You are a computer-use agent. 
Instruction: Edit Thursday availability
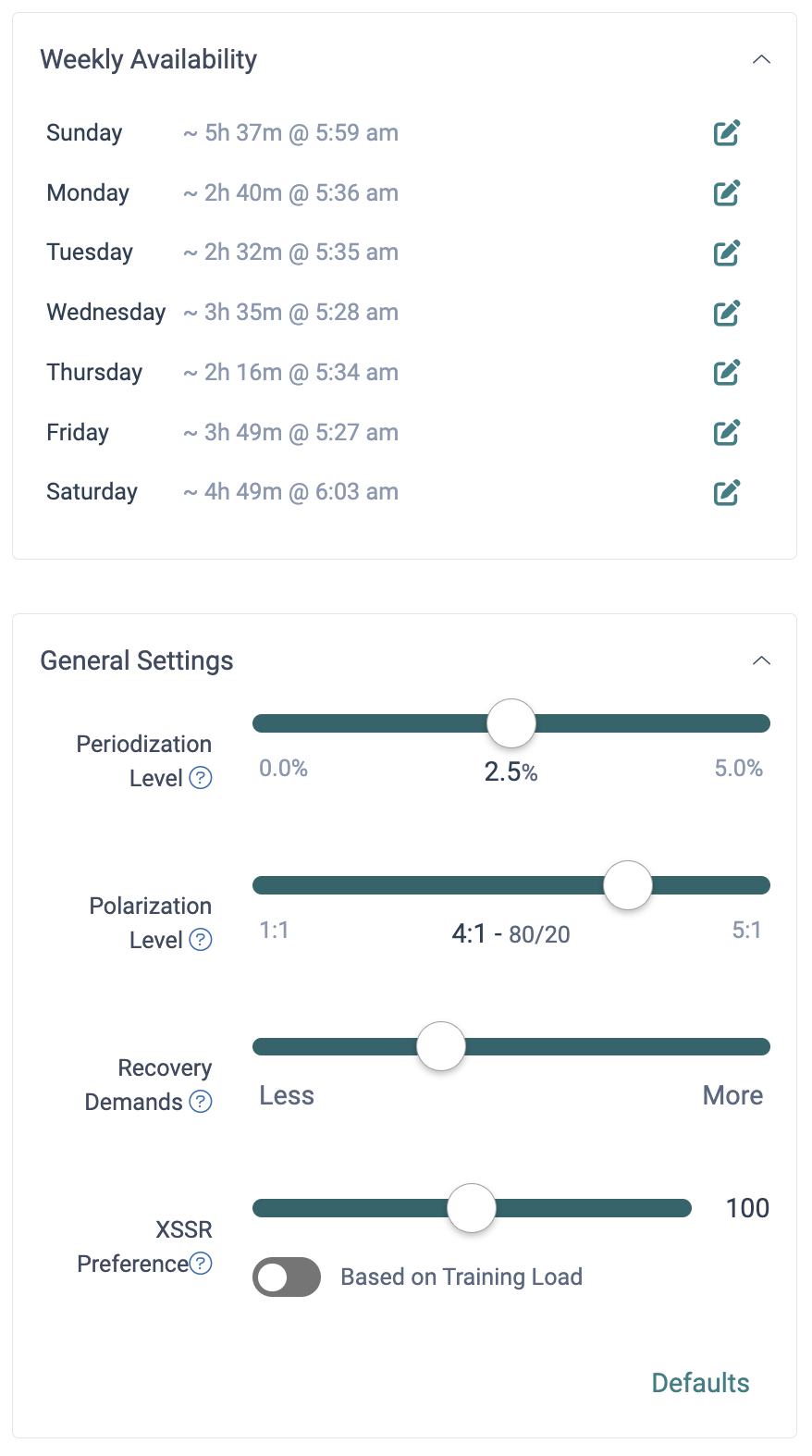[727, 373]
